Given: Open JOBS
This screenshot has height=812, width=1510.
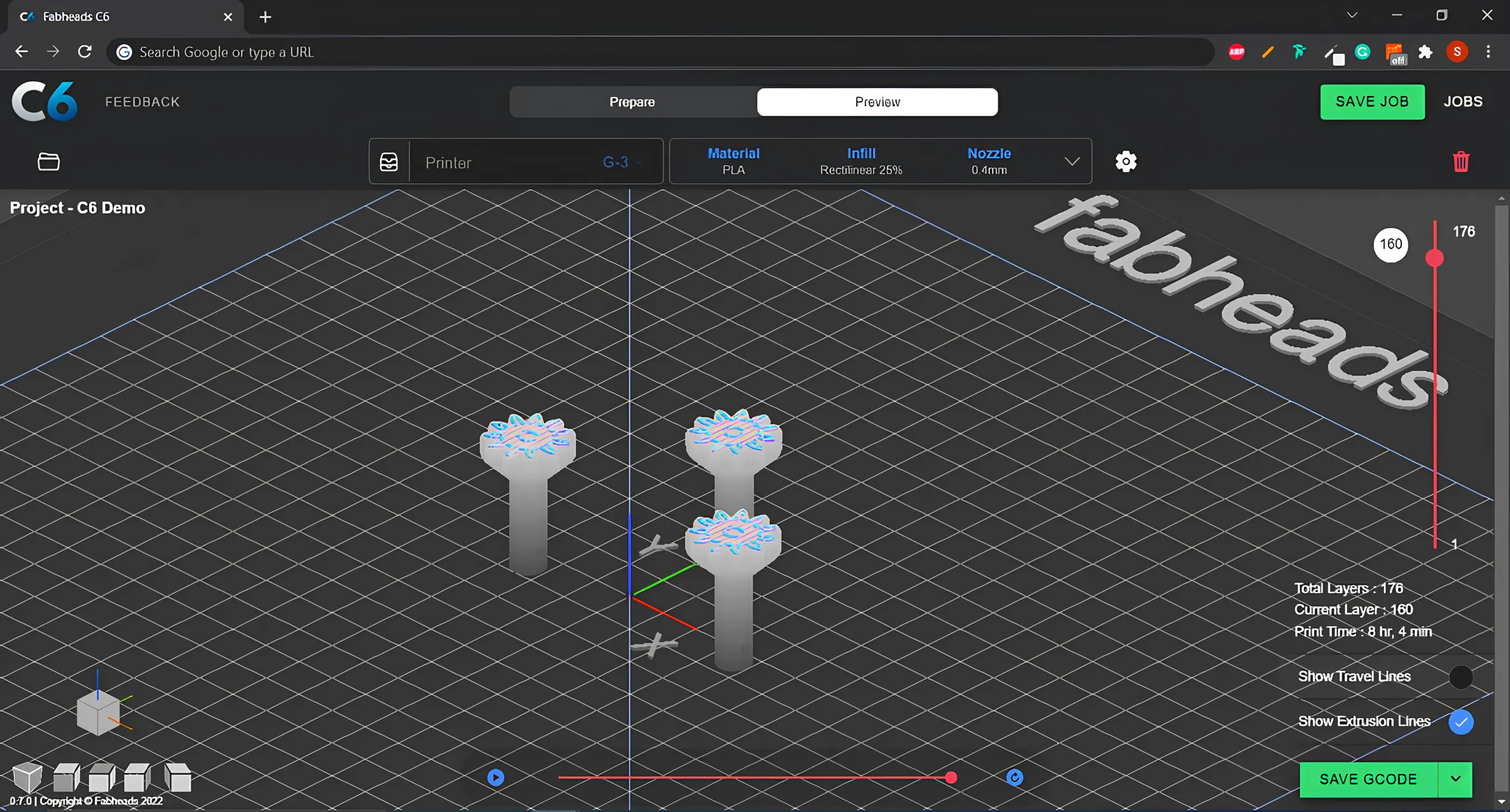Looking at the screenshot, I should tap(1463, 101).
